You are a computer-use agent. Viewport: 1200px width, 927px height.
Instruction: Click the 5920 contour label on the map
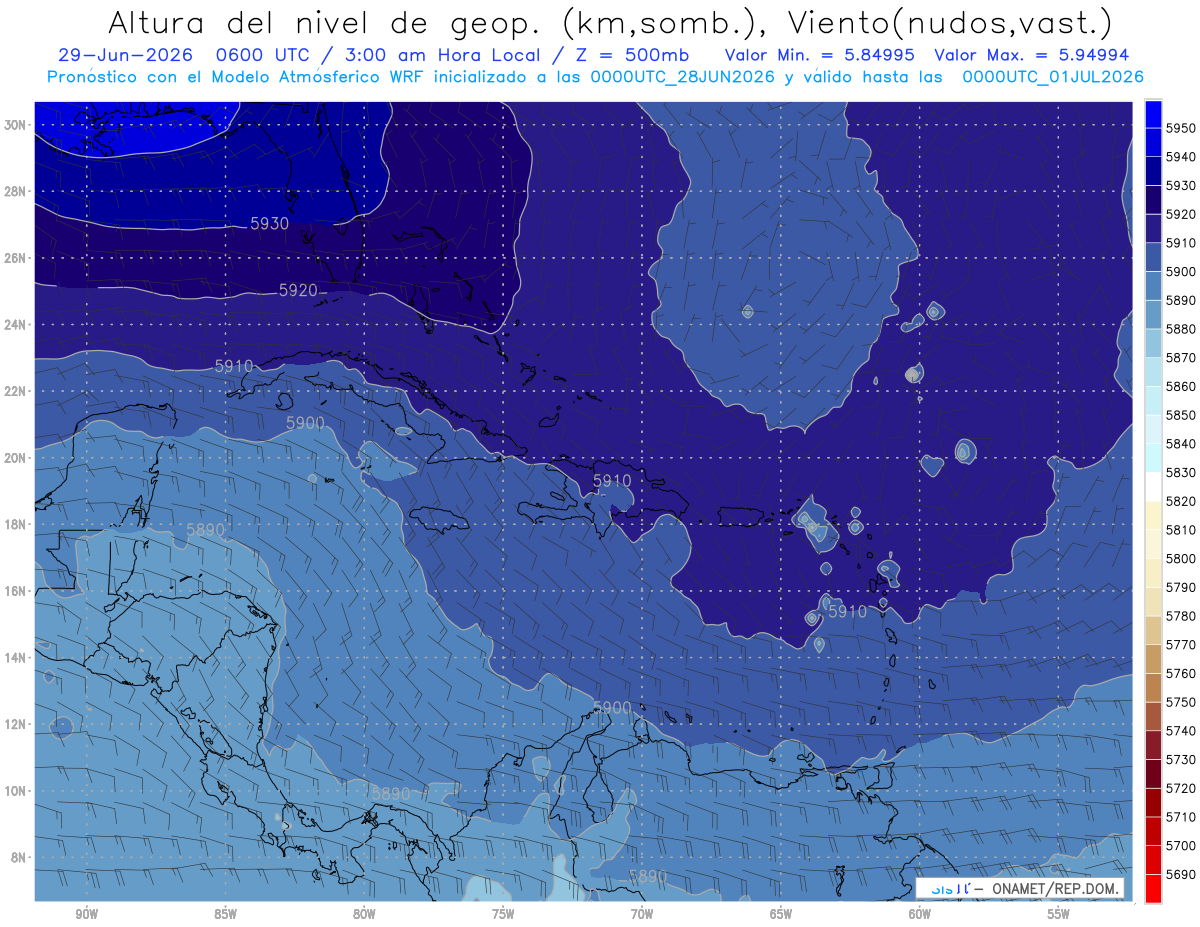(x=298, y=290)
